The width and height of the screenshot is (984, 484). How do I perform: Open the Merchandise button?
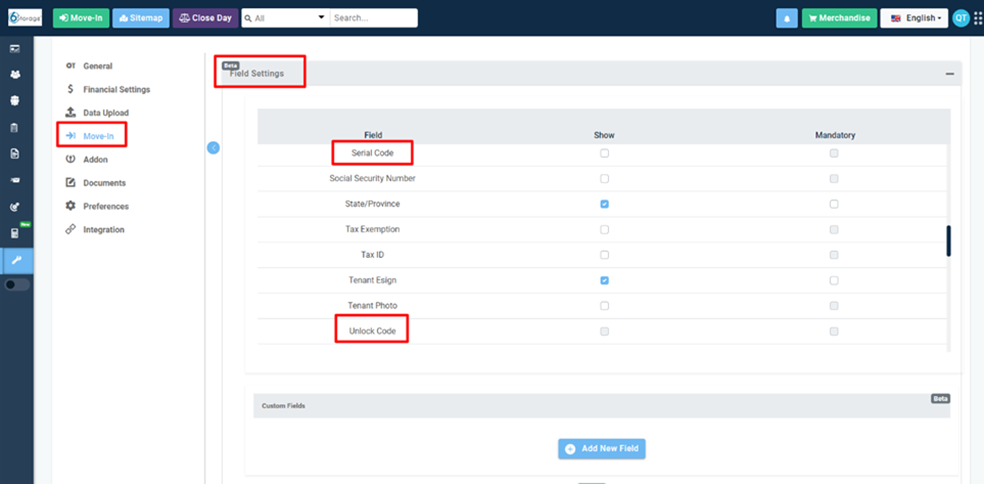(839, 18)
